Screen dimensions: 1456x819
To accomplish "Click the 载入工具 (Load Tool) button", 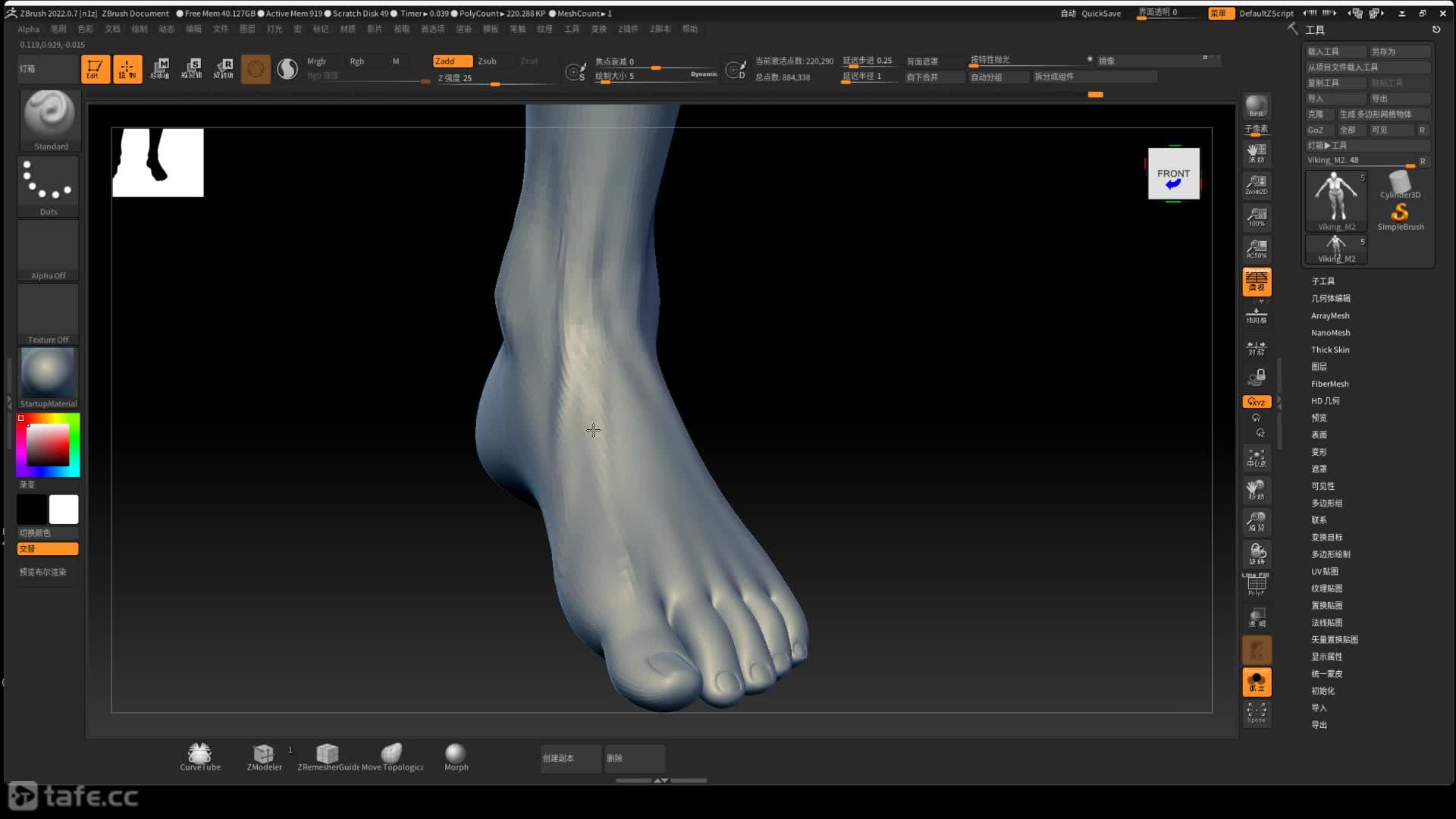I will click(x=1335, y=52).
